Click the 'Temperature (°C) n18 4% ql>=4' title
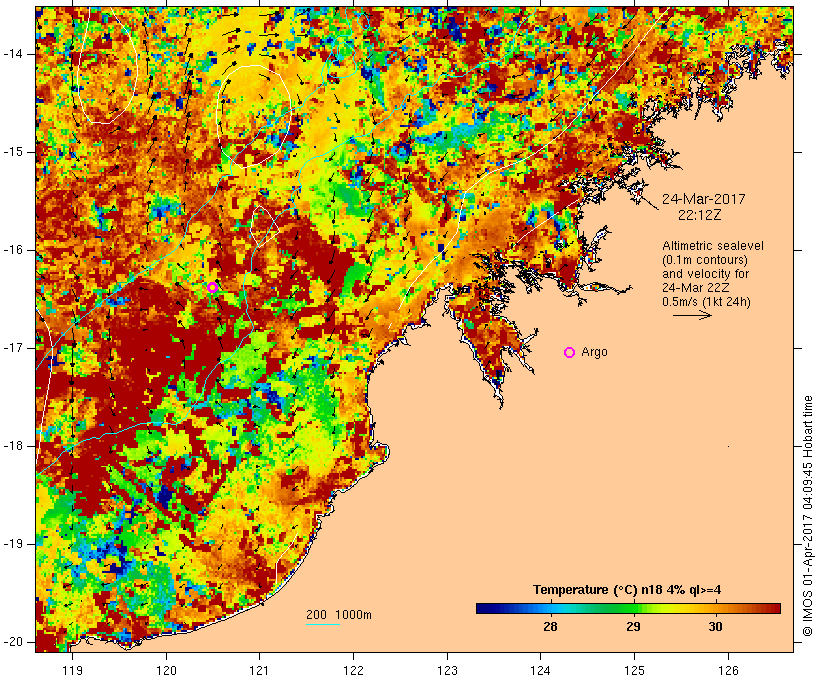Screen dimensions: 820x680 [627, 590]
